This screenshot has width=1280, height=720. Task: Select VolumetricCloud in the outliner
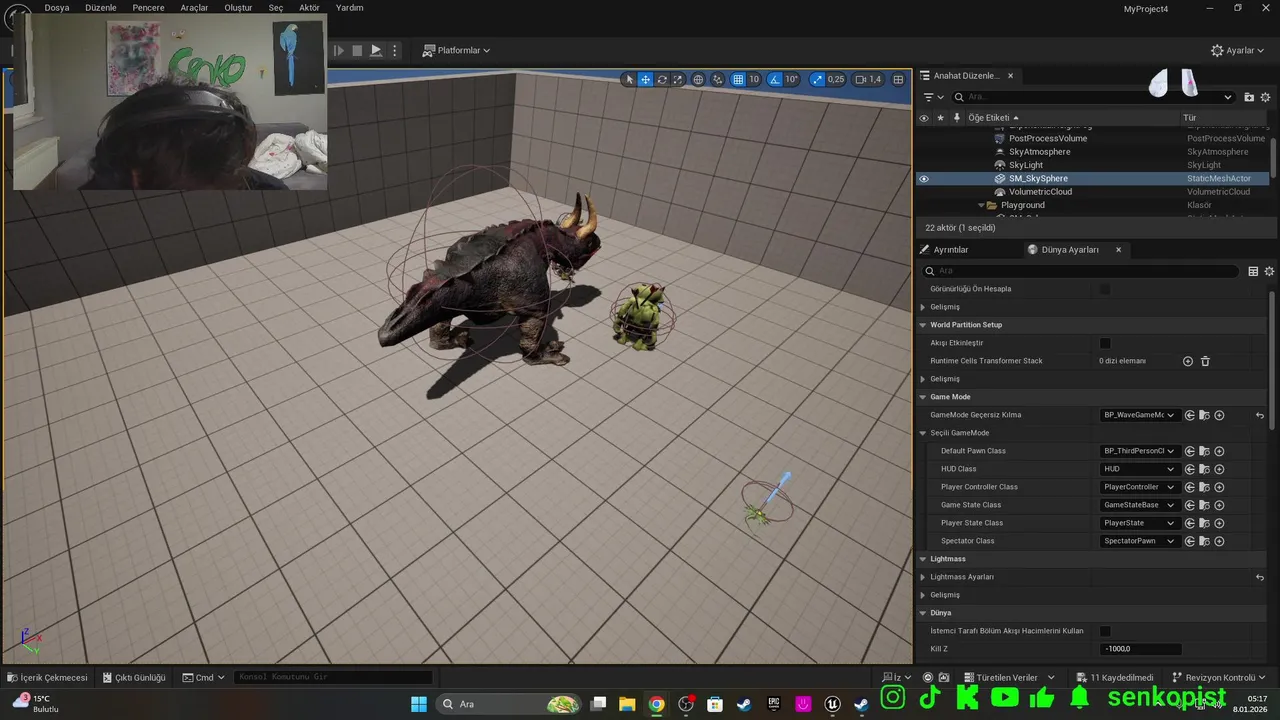[1040, 192]
